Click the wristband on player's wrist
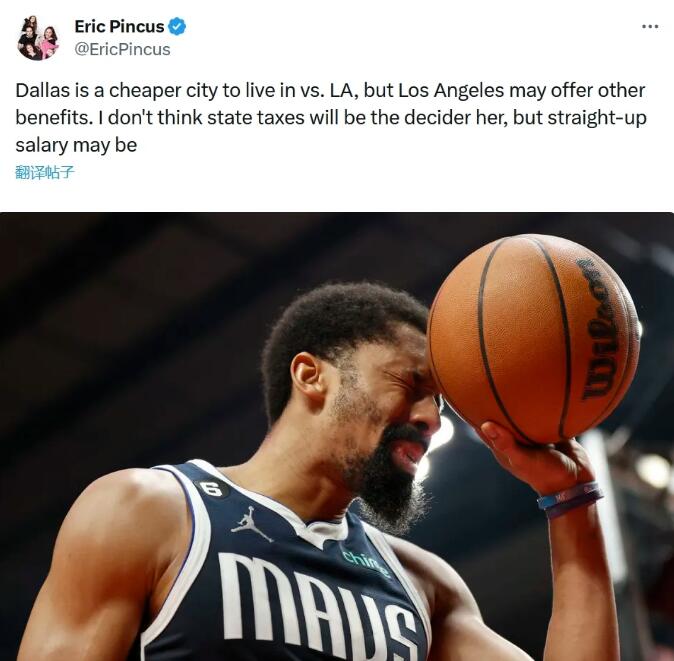The image size is (674, 661). tap(570, 499)
